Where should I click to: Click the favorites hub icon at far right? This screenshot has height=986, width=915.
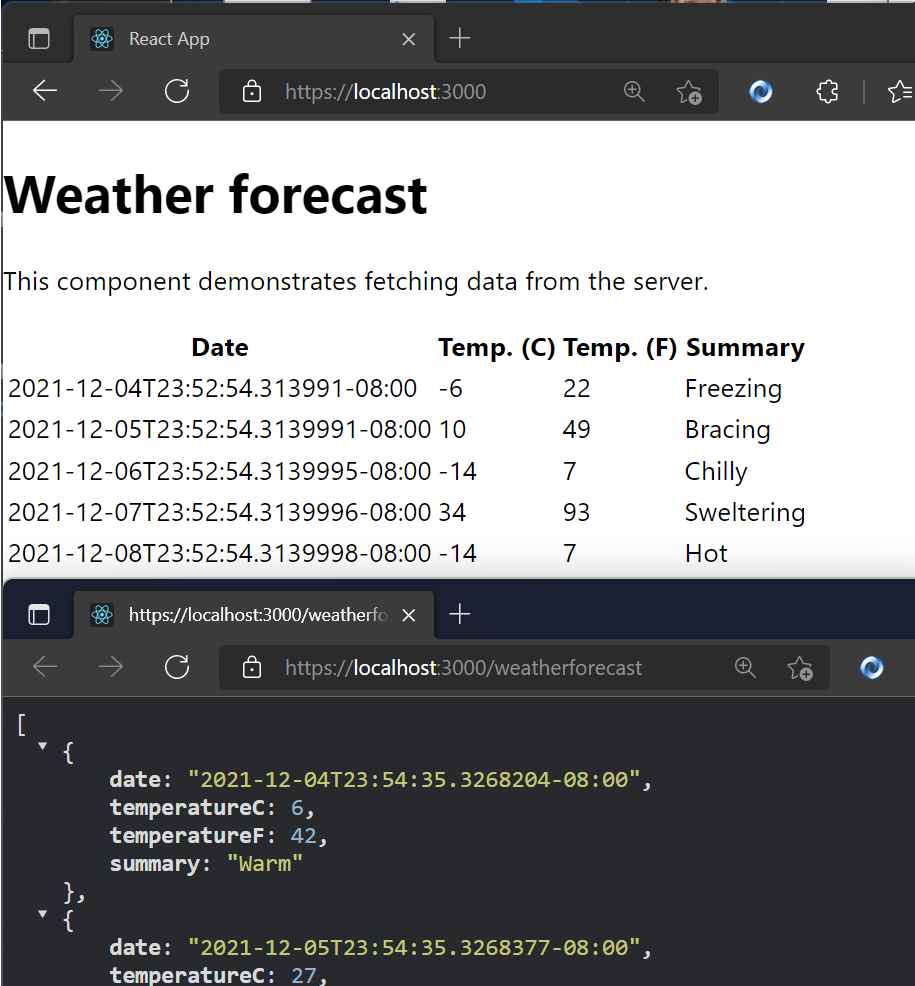(898, 91)
